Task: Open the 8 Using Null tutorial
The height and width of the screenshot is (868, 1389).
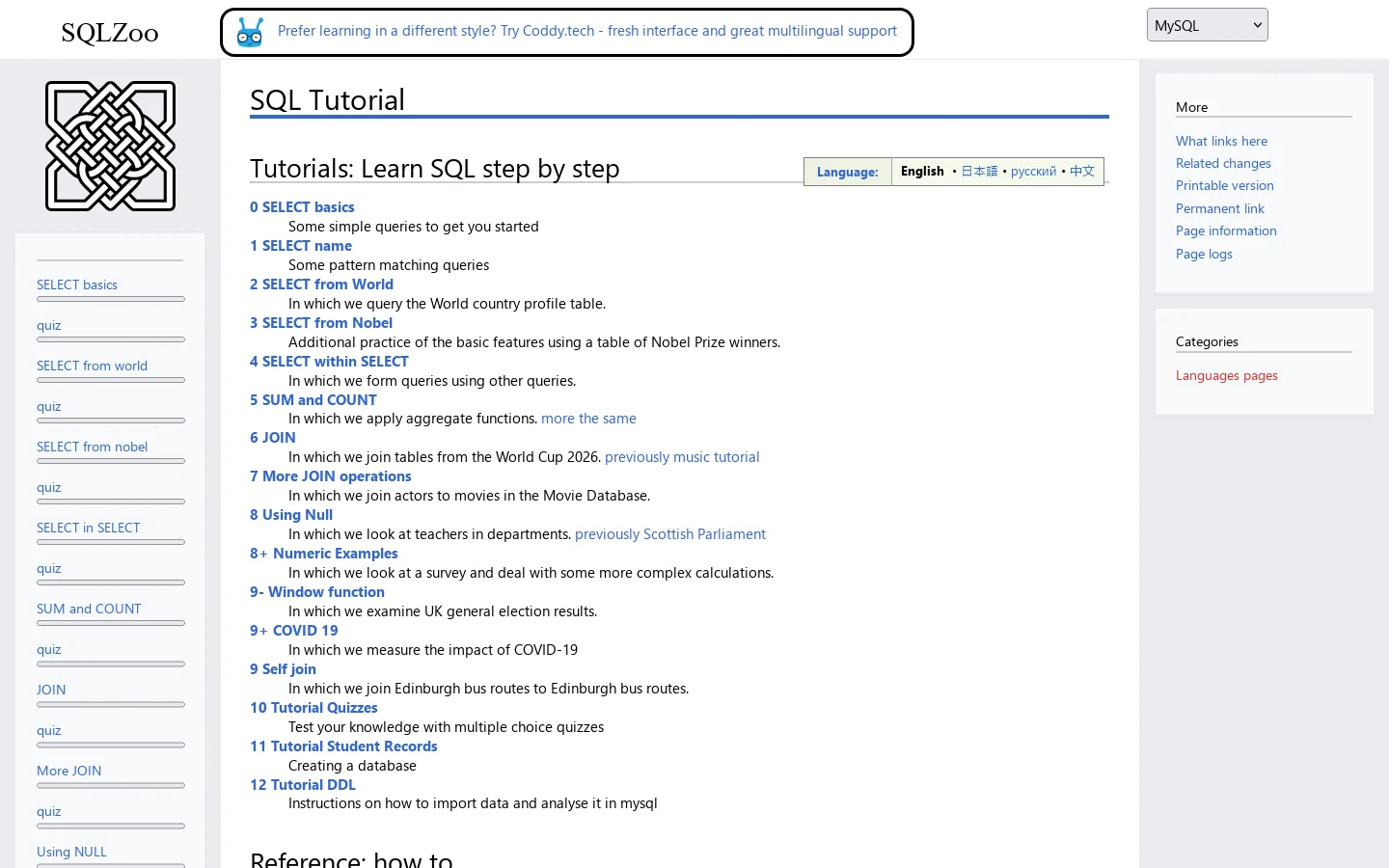Action: 291,515
